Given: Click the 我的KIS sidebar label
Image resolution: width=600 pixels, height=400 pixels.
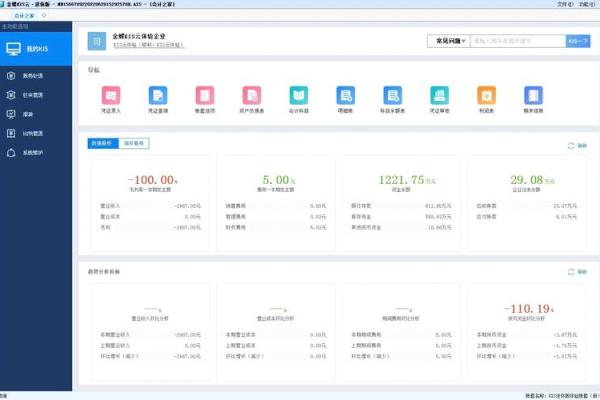Looking at the screenshot, I should click(x=37, y=49).
